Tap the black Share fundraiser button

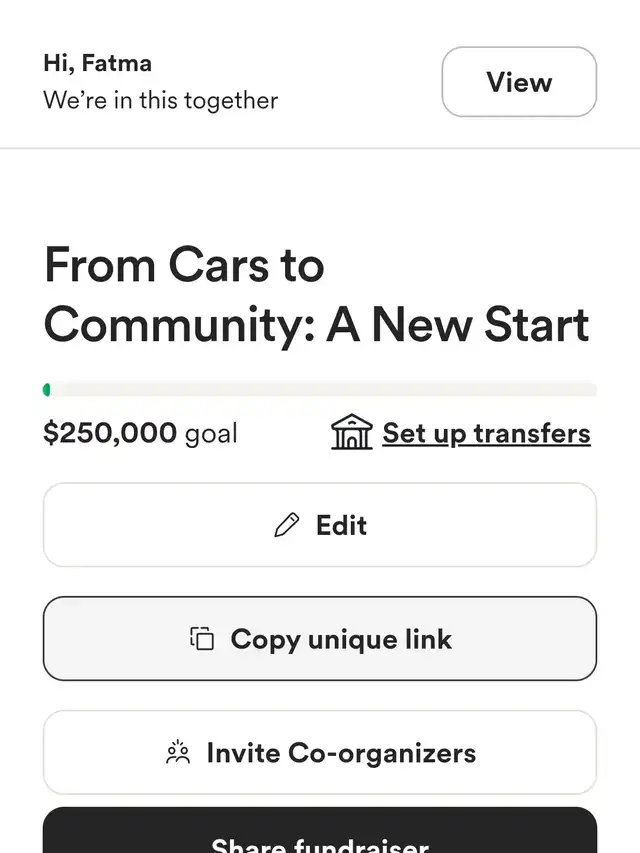pos(320,831)
